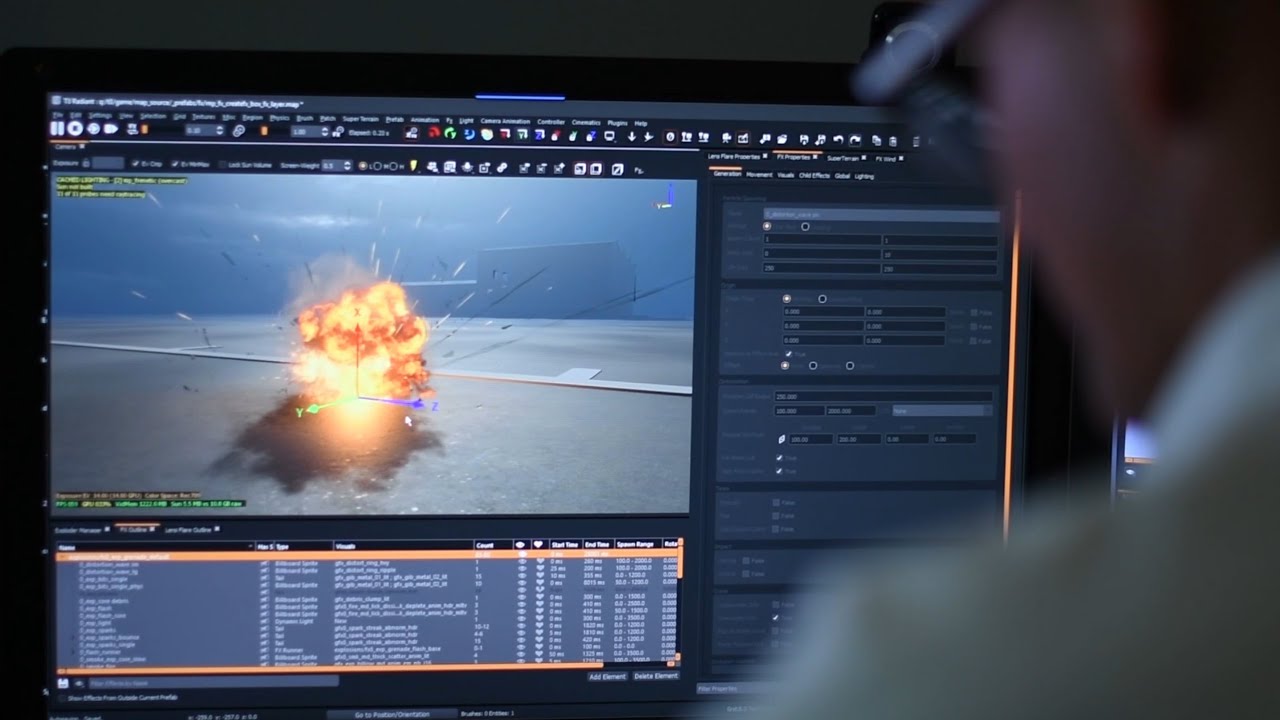Toggle visibility of the gfx_debris_clump_lit row
This screenshot has width=1280, height=720.
(520, 598)
